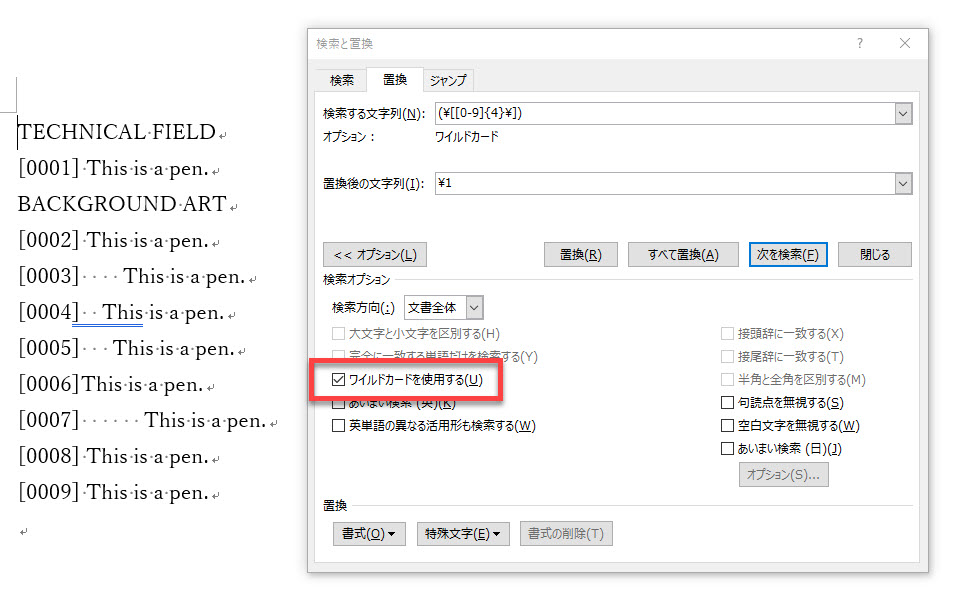
Task: Open the 書式 dropdown button
Action: pos(368,534)
